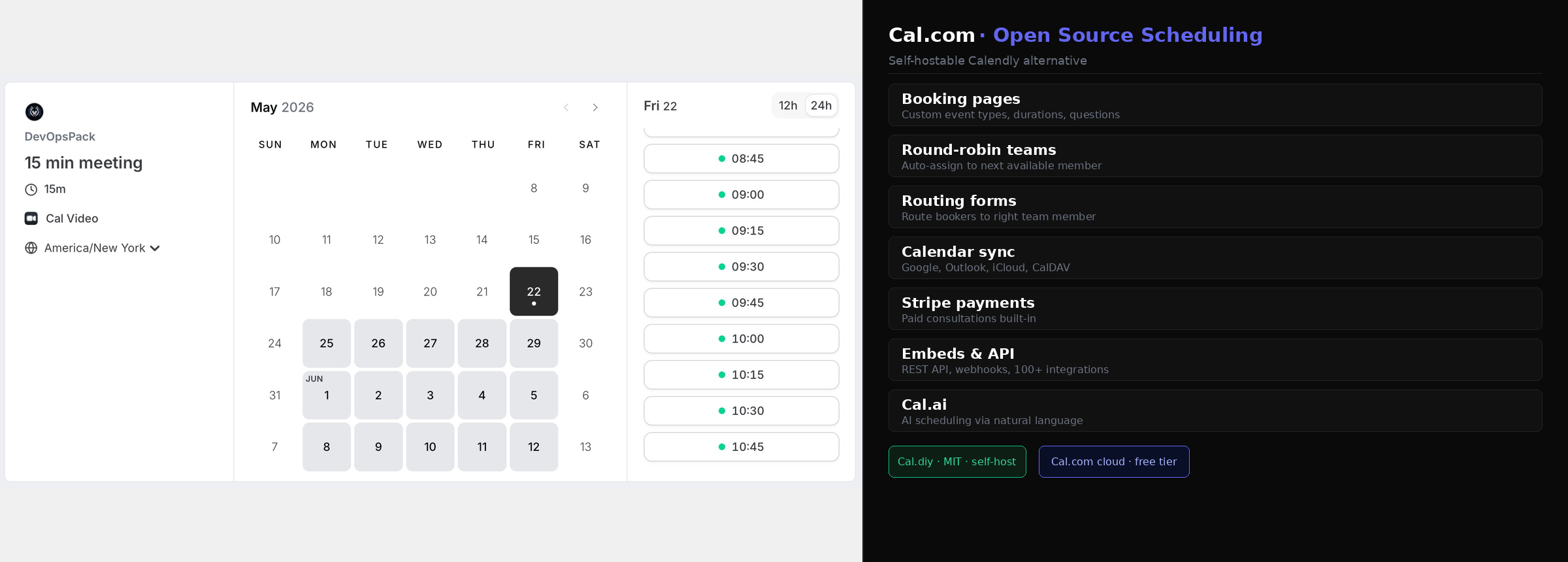The width and height of the screenshot is (1568, 562).
Task: Pick June 2 on the calendar
Action: tap(378, 395)
